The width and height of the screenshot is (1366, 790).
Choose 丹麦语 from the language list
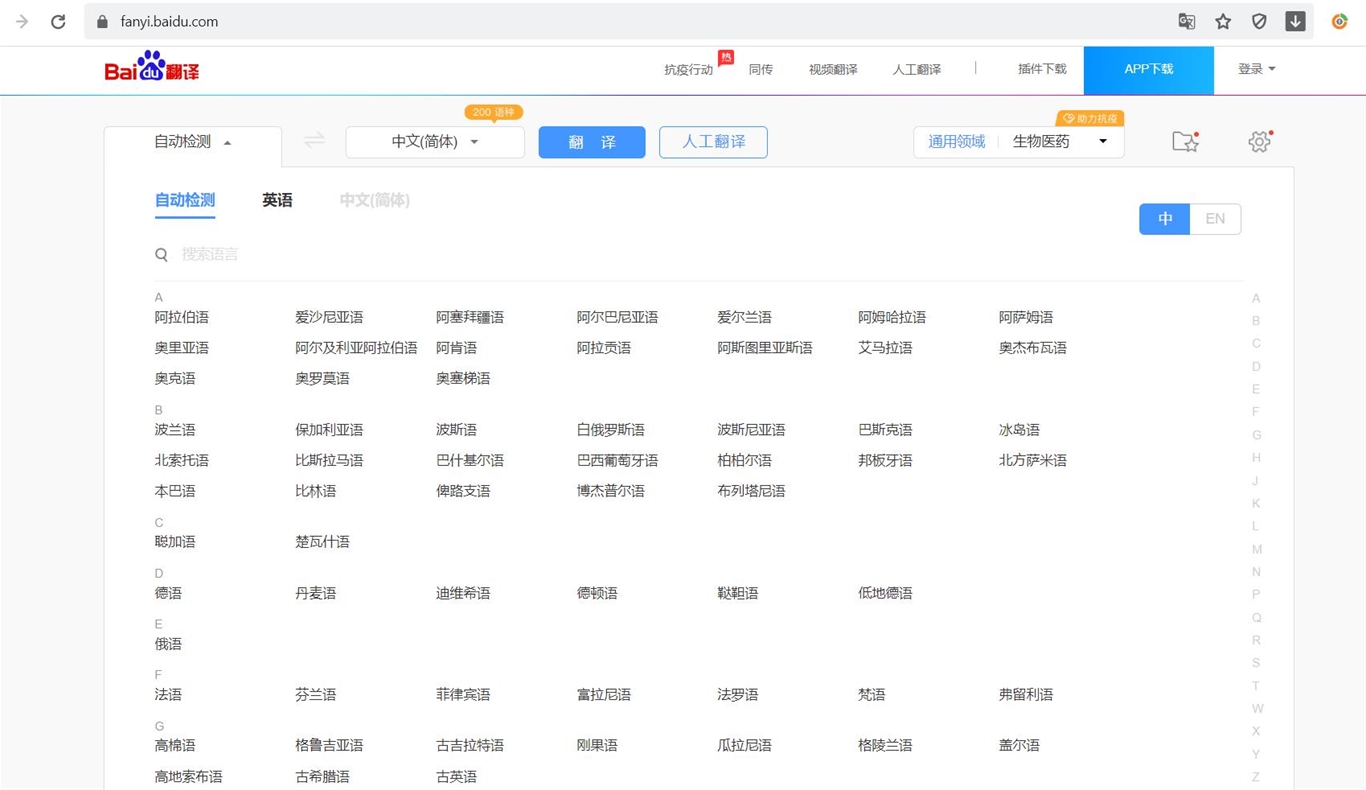[x=315, y=594]
